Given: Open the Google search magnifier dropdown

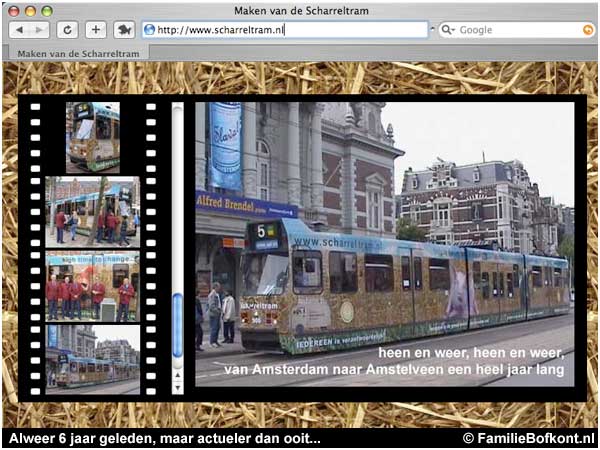Looking at the screenshot, I should 448,29.
